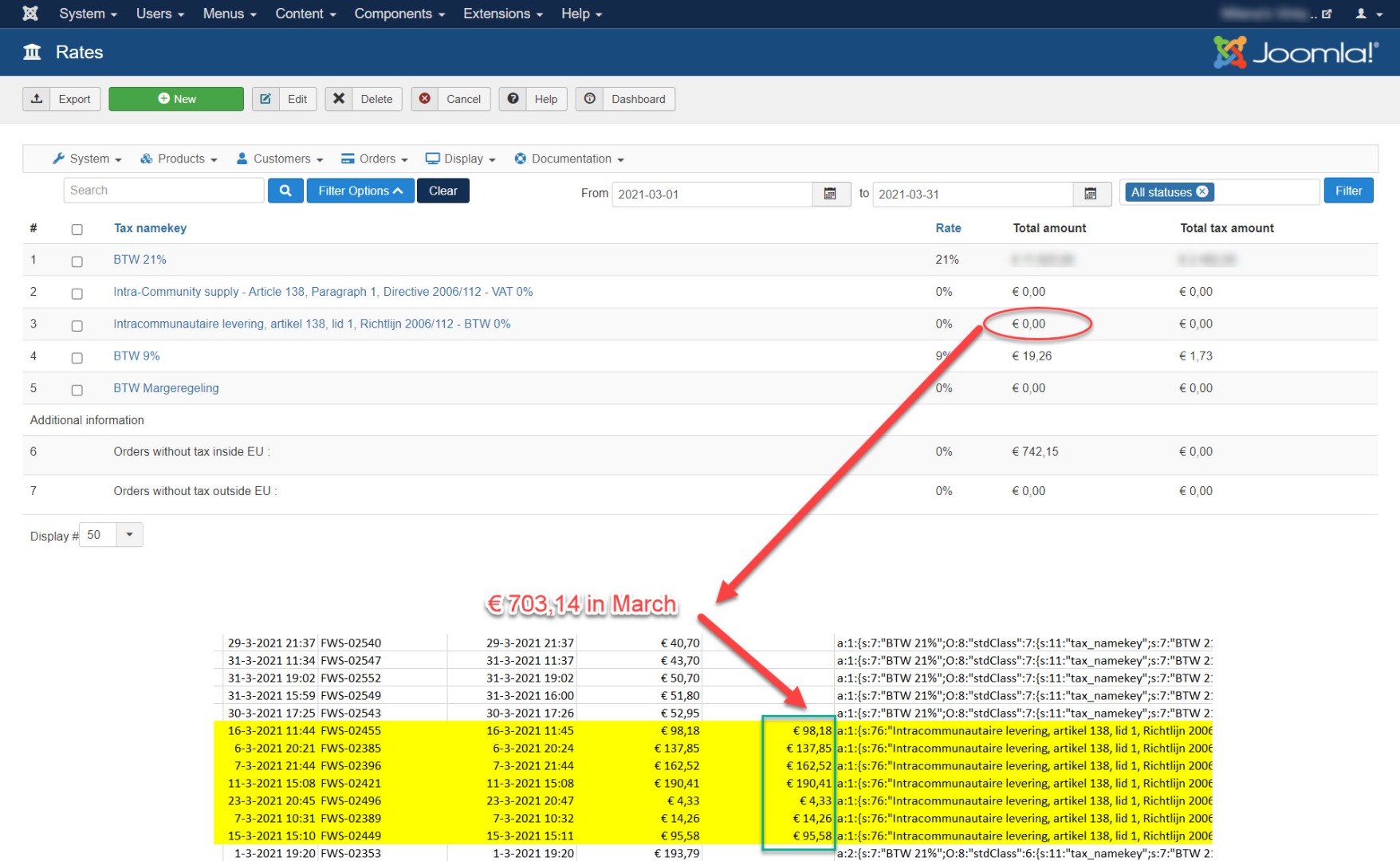Click the Joomla logo icon in top-left
The width and height of the screenshot is (1400, 861).
[x=30, y=14]
